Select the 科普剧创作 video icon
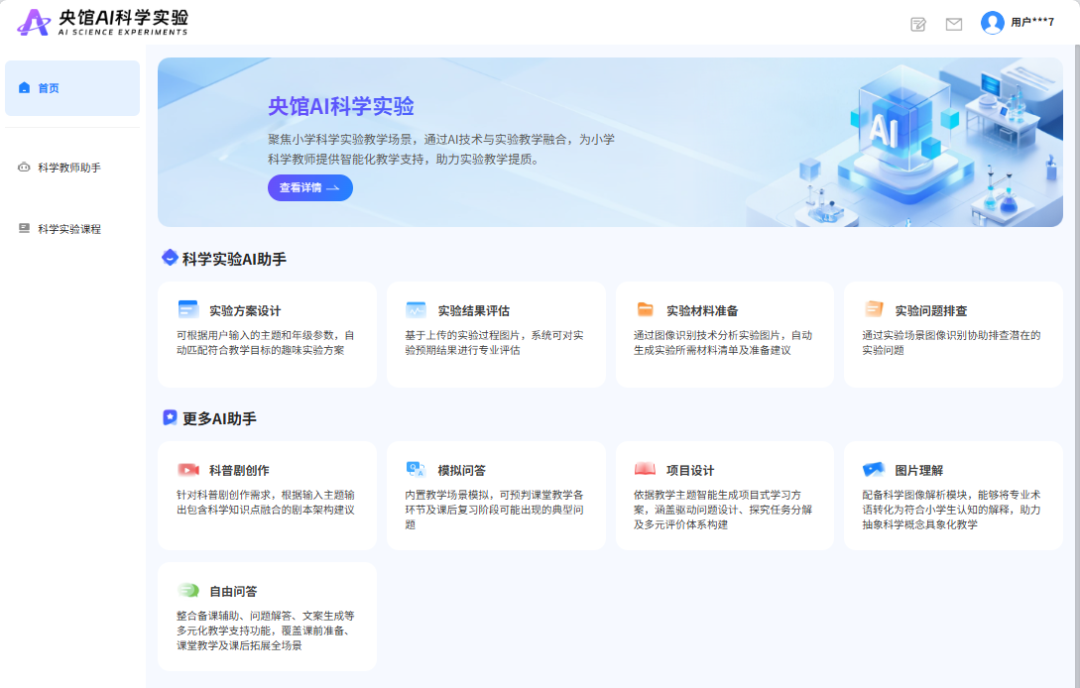 (x=186, y=470)
